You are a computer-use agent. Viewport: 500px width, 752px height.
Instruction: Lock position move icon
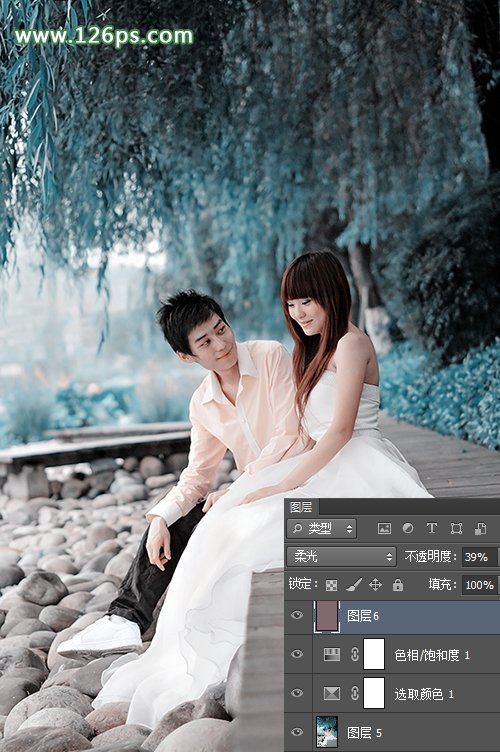click(x=375, y=585)
